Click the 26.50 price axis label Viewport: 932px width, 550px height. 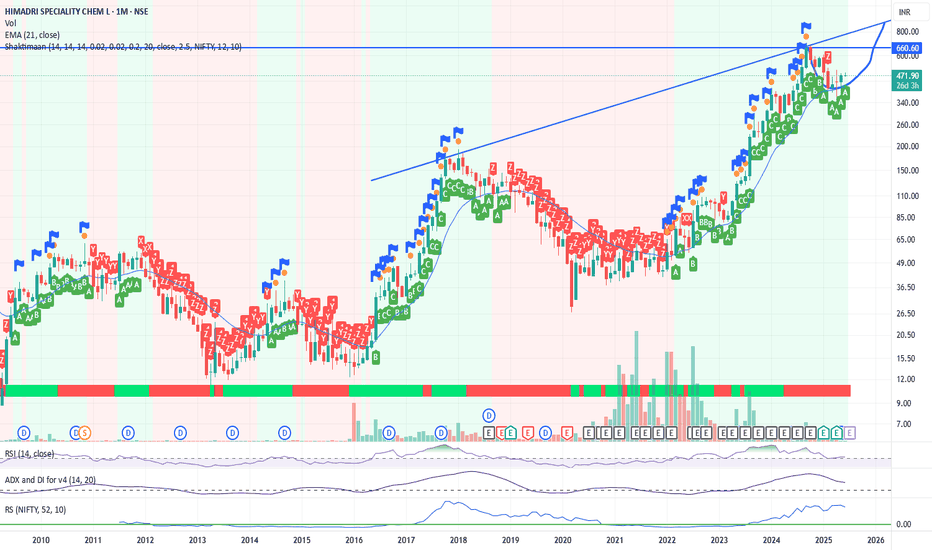(x=906, y=313)
